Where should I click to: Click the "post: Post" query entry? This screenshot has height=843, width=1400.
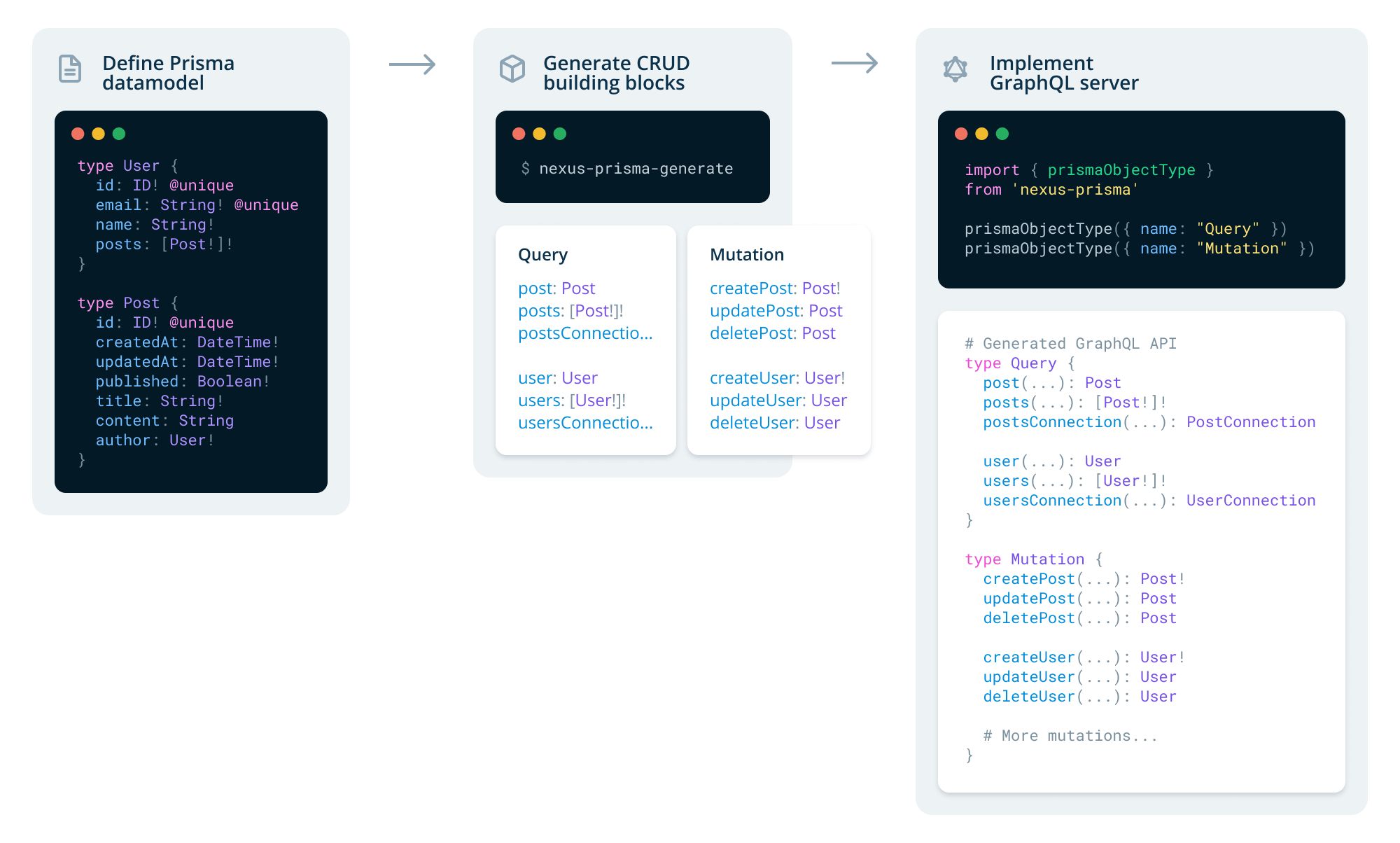point(556,288)
